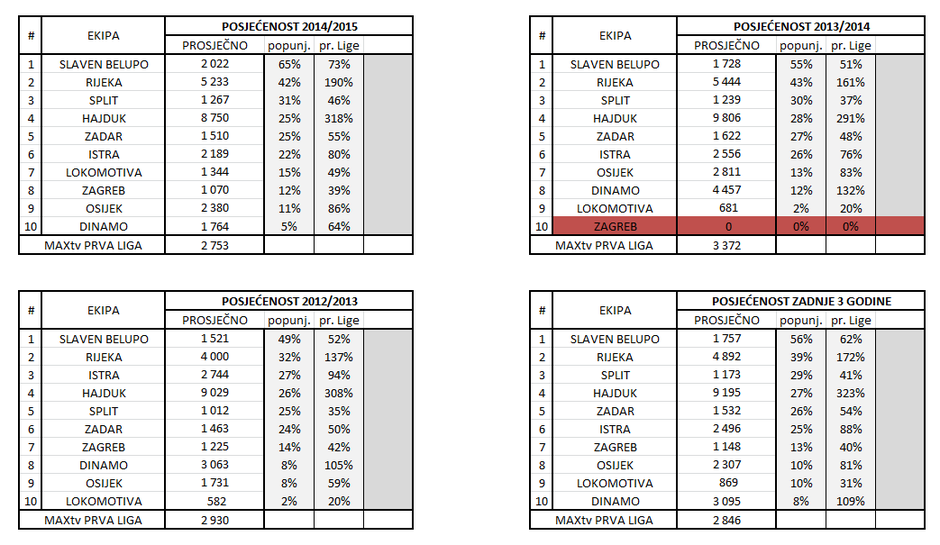
Task: Select the POSJEĆENOST 2013/2014 table header
Action: coord(800,26)
